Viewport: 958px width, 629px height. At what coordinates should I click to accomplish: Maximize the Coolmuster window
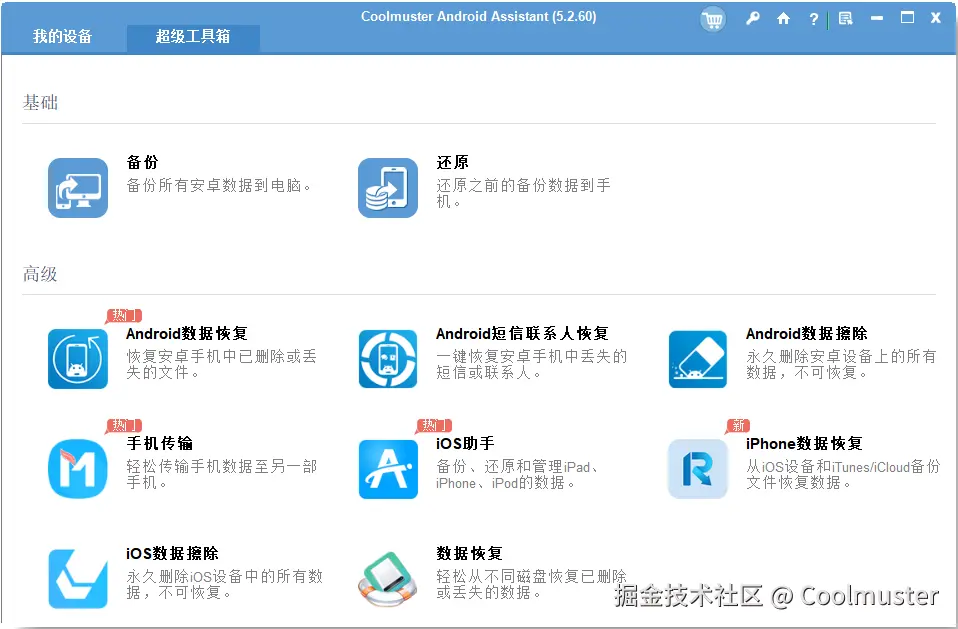pyautogui.click(x=907, y=18)
